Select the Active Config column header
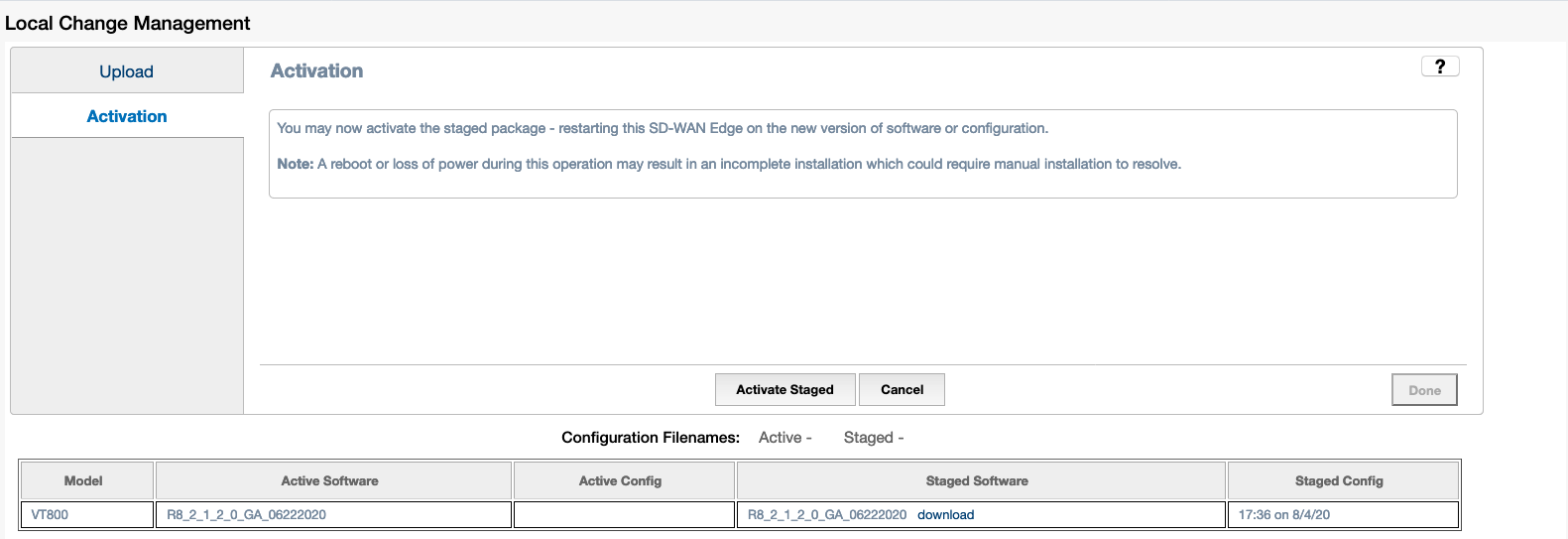 pos(620,481)
